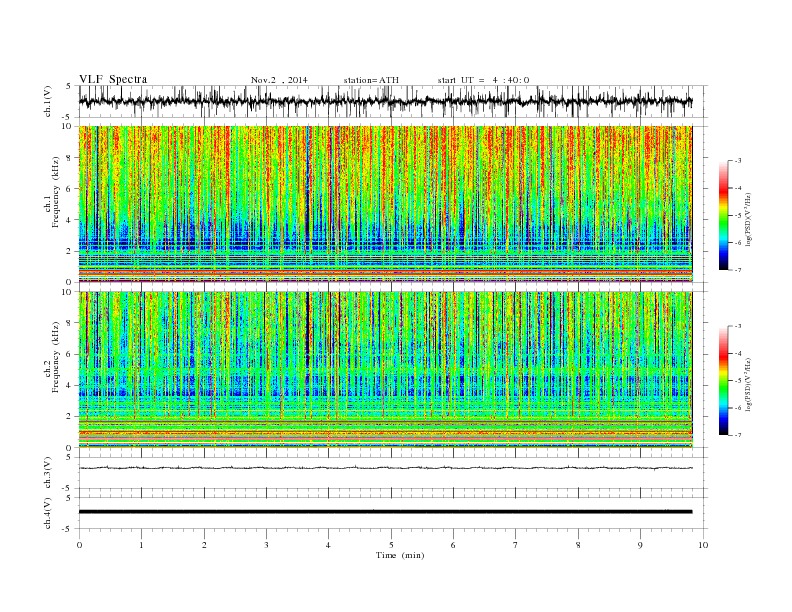This screenshot has height=612, width=792.
Task: Click the time axis tick label "1"
Action: [x=142, y=545]
